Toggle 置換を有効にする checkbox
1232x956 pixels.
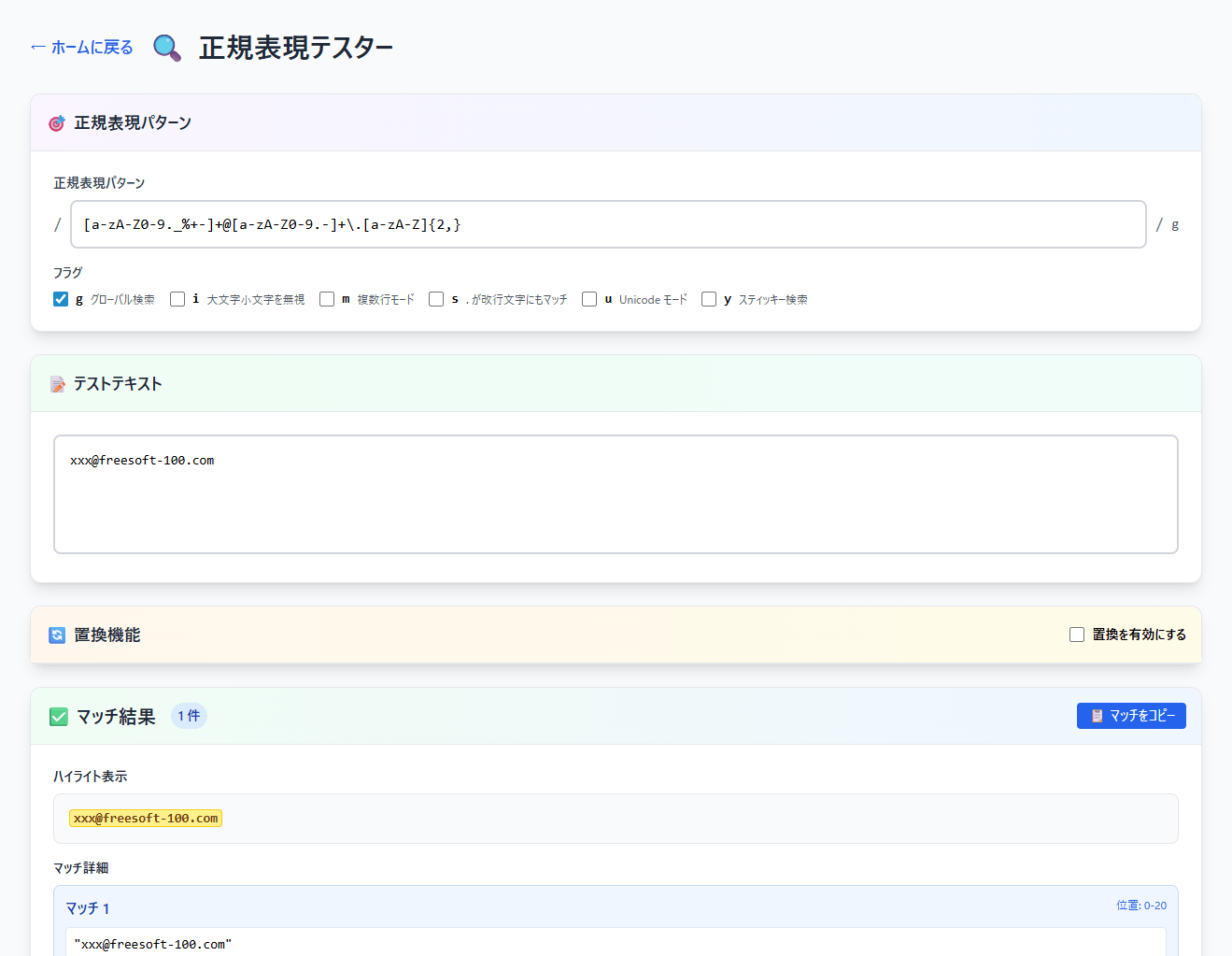tap(1077, 635)
